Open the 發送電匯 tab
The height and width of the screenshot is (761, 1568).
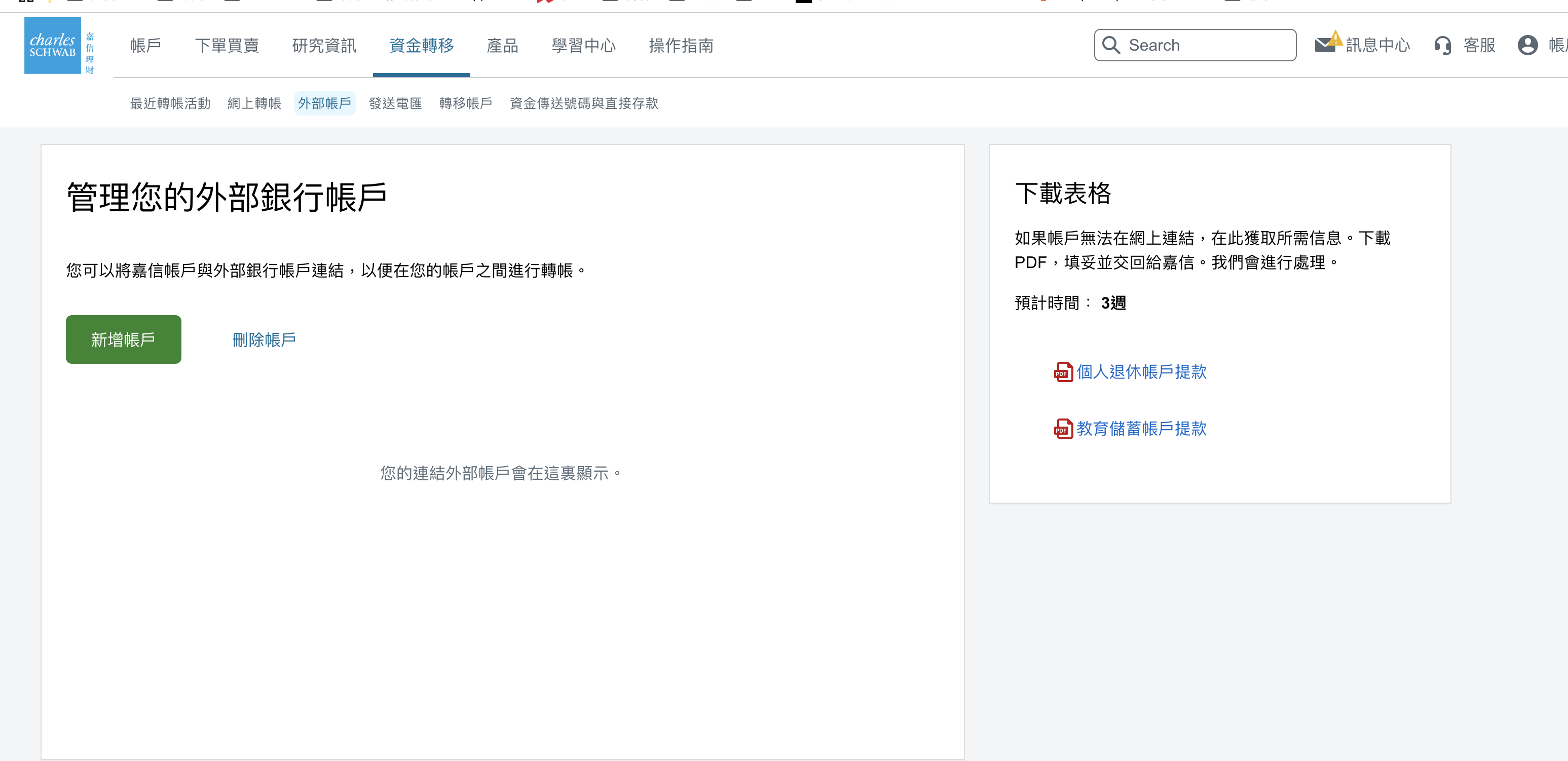click(x=395, y=103)
